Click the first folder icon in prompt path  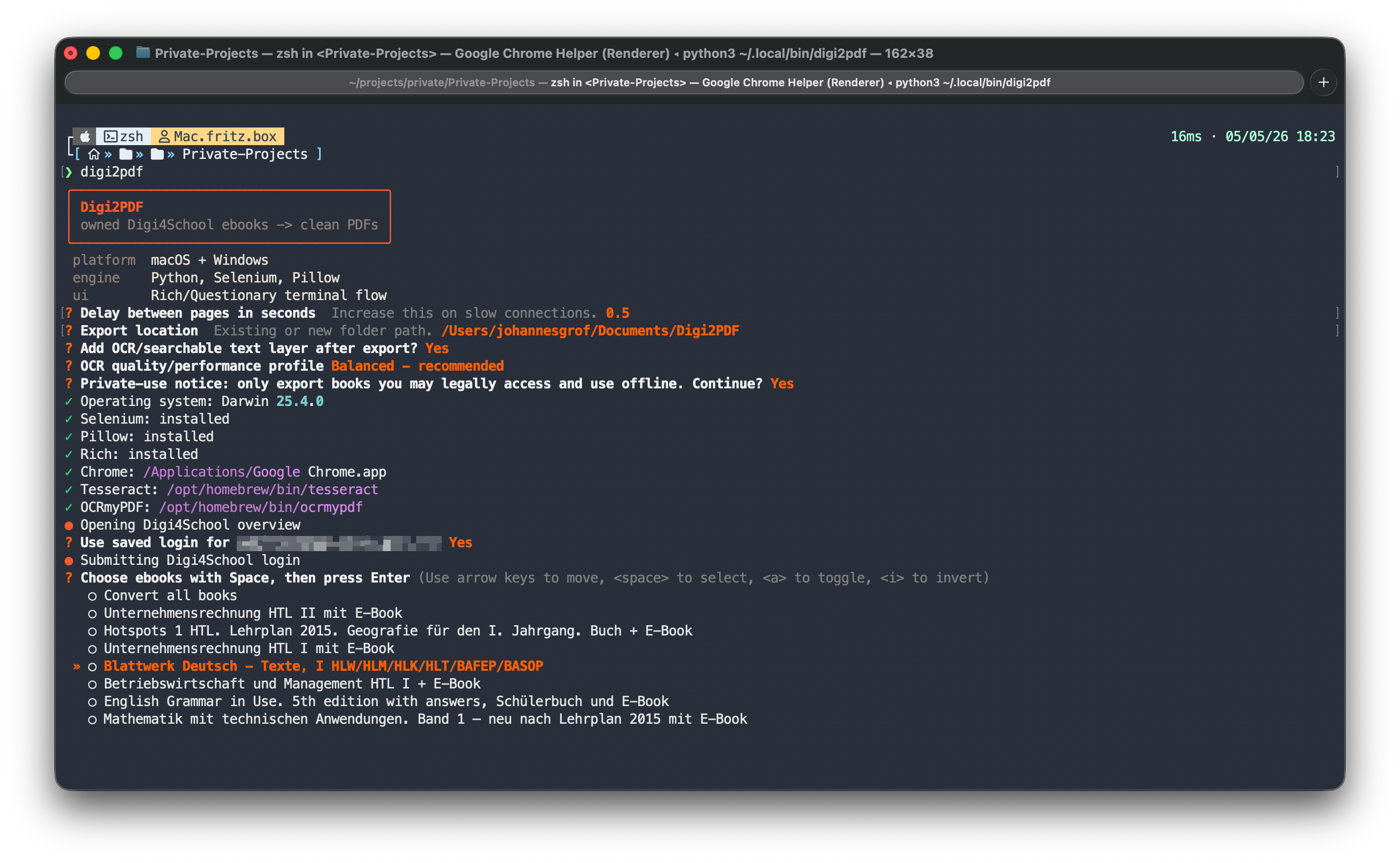[125, 154]
